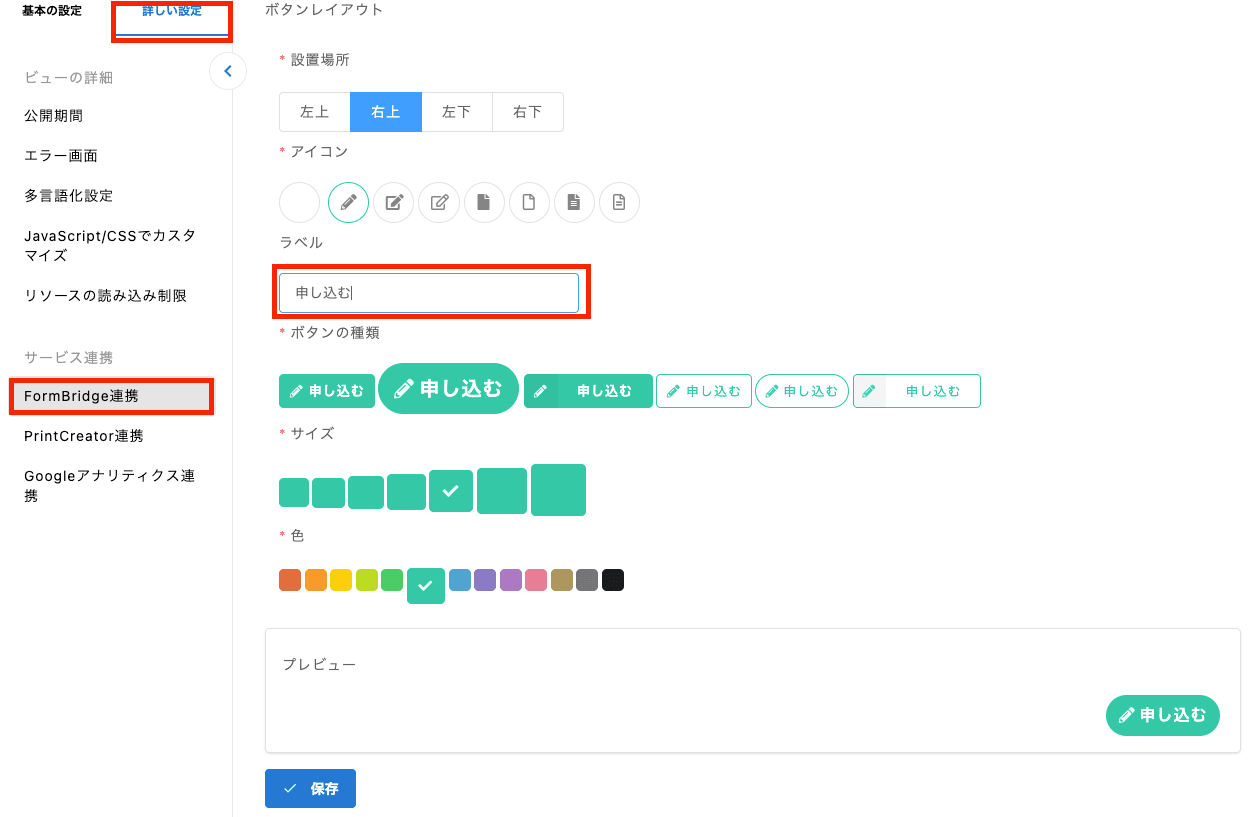Choose the large rounded pill button style
Screen dimensions: 1251x817
(x=448, y=389)
